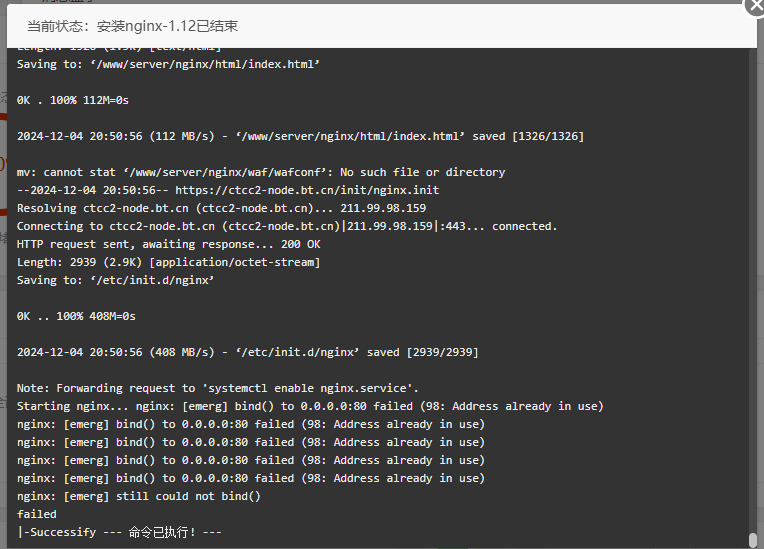This screenshot has width=764, height=549.
Task: Click the '0K .. 100% 408M=0s' line
Action: coord(76,316)
